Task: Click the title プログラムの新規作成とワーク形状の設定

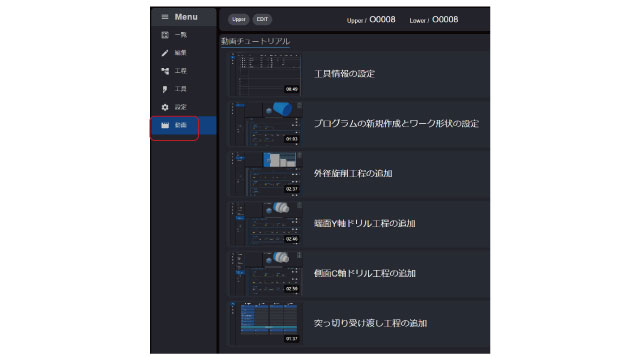Action: [x=396, y=124]
